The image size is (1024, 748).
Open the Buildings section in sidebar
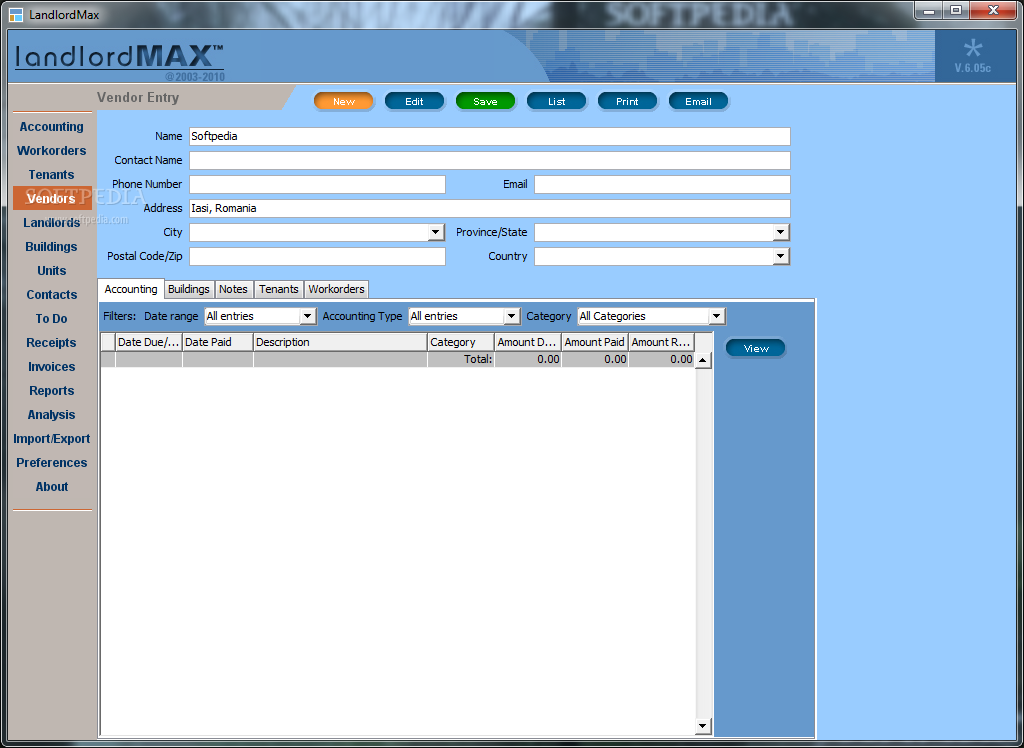click(x=52, y=247)
